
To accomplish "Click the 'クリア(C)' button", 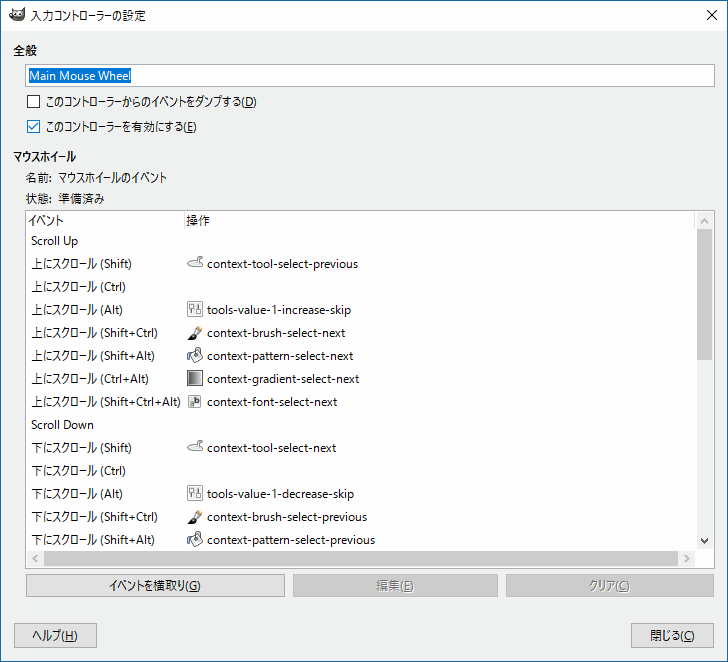I will [610, 585].
